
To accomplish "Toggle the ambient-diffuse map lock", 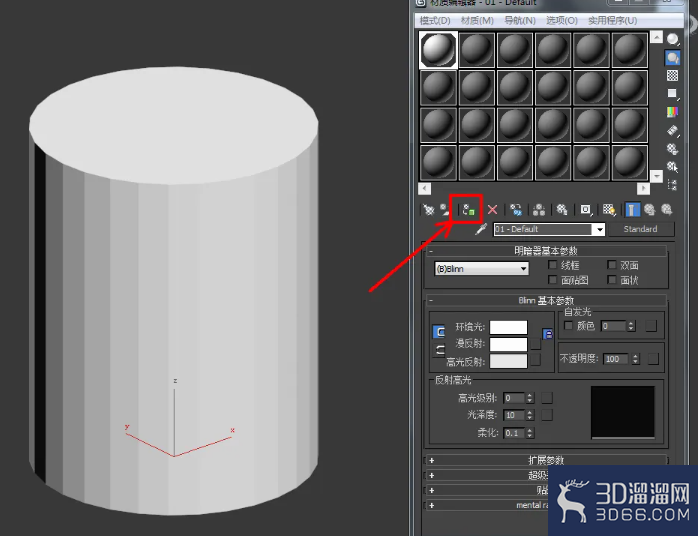I will (548, 334).
